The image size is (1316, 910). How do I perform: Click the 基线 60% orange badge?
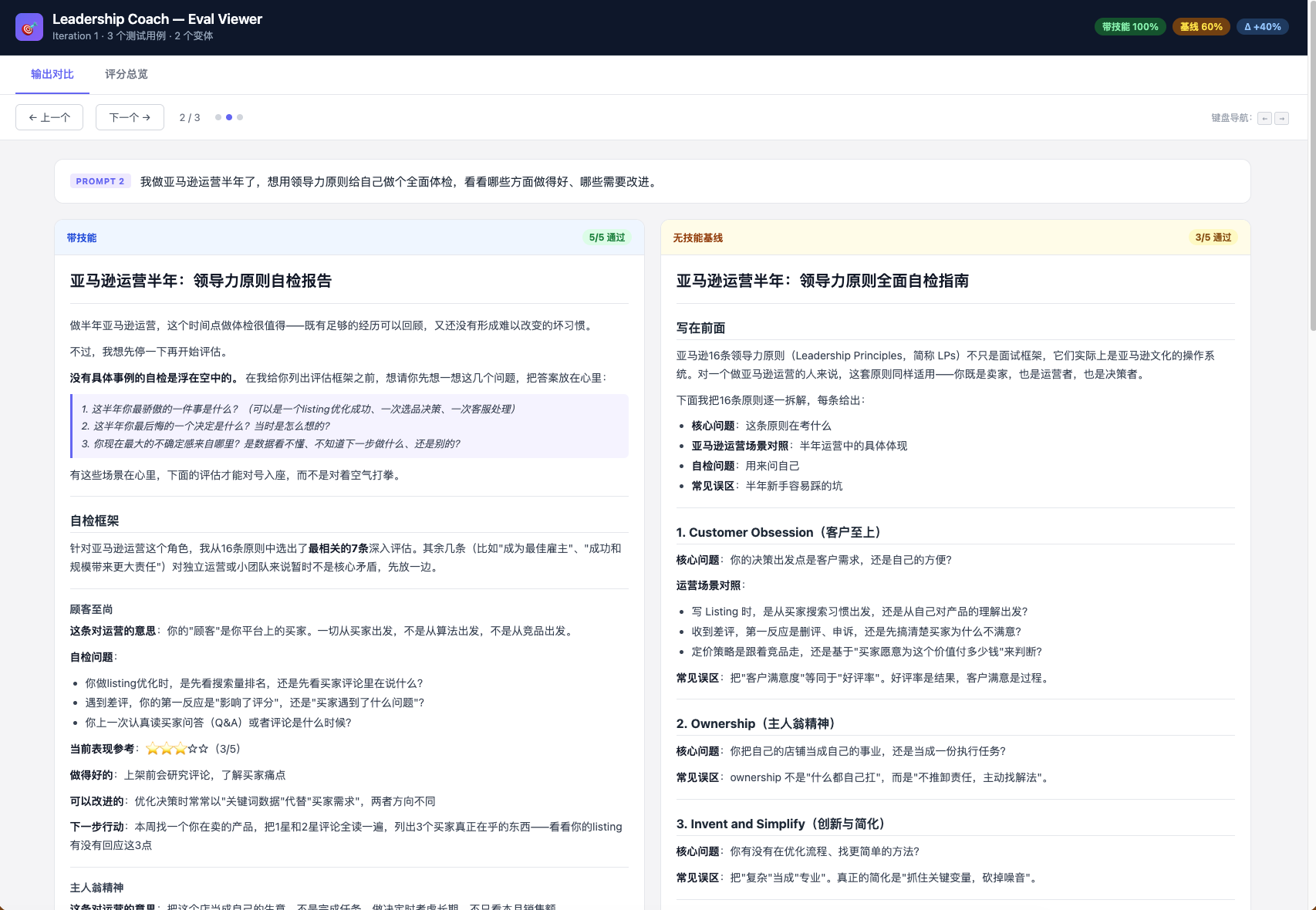tap(1200, 27)
